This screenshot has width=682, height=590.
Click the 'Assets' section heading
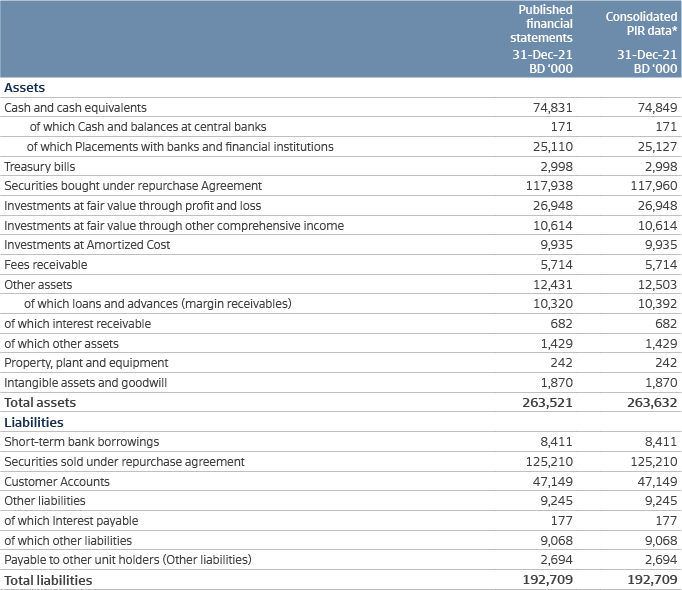point(25,88)
